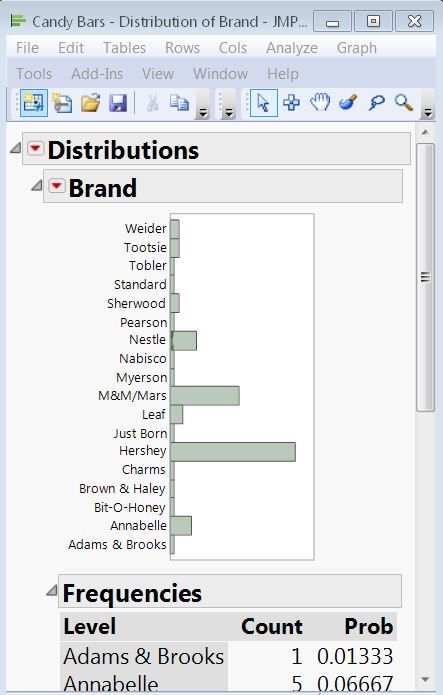443x695 pixels.
Task: Open the Edit menu
Action: click(71, 48)
